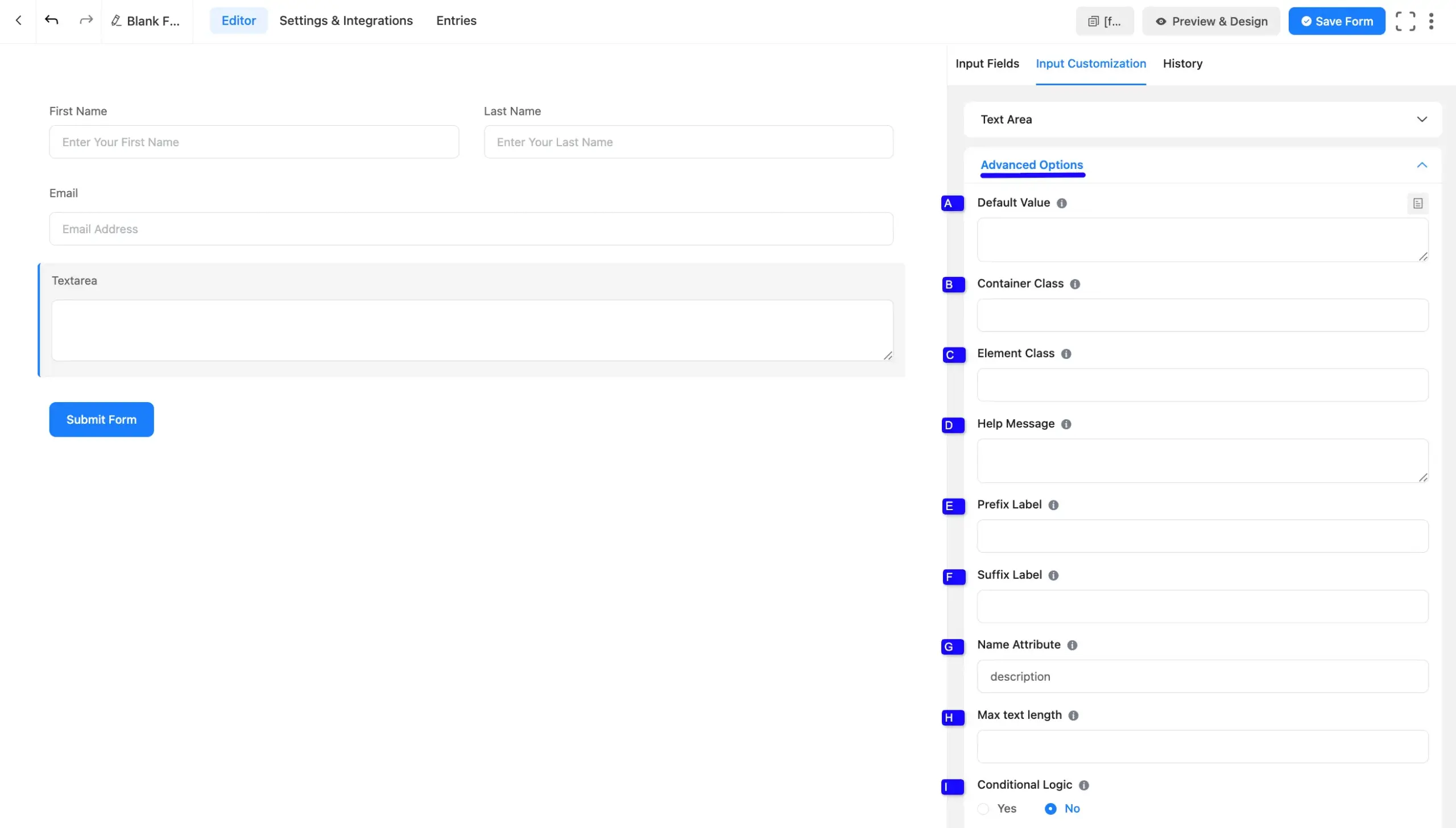Click the Email Address input field
The height and width of the screenshot is (828, 1456).
tap(471, 229)
